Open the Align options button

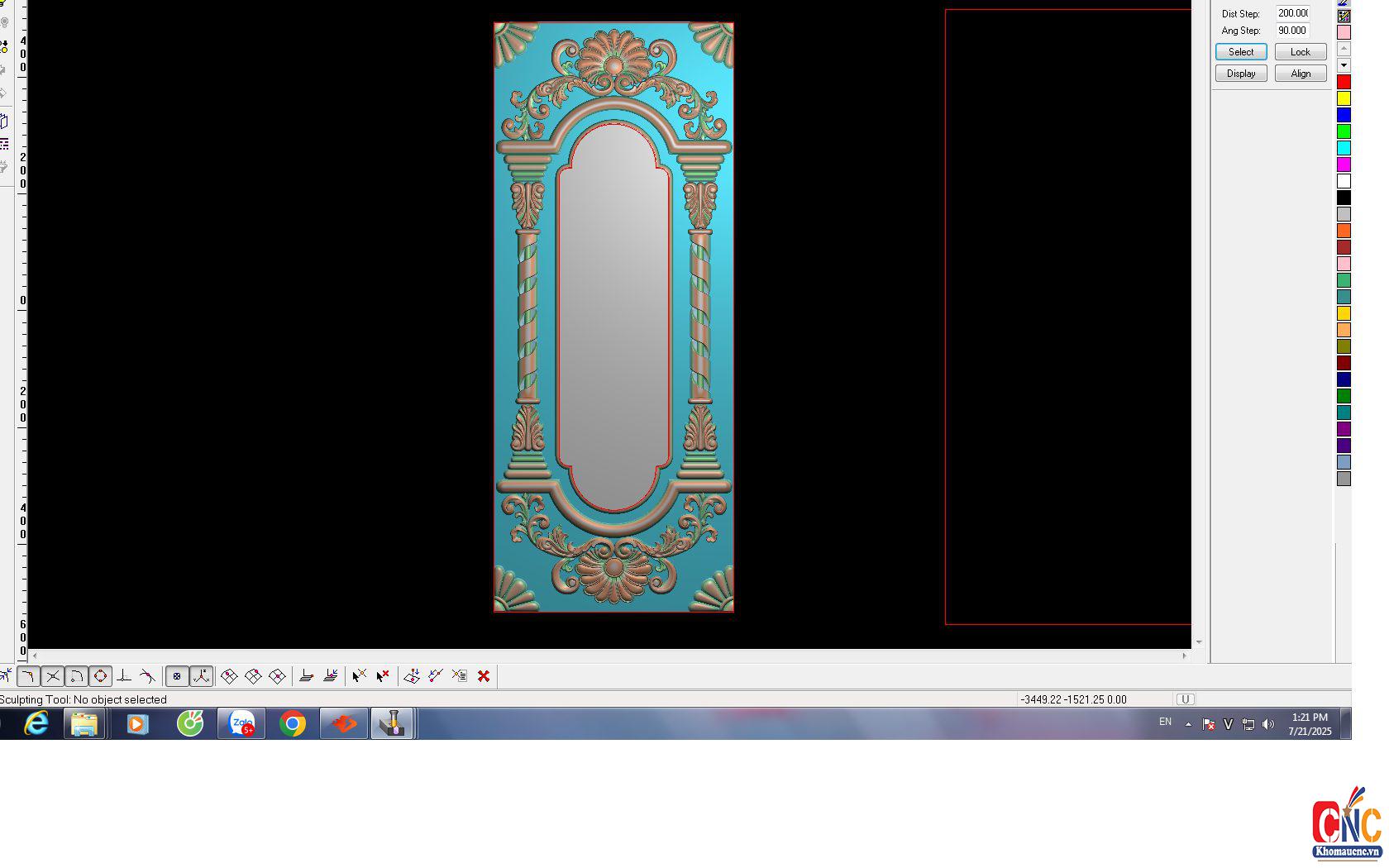(1300, 74)
